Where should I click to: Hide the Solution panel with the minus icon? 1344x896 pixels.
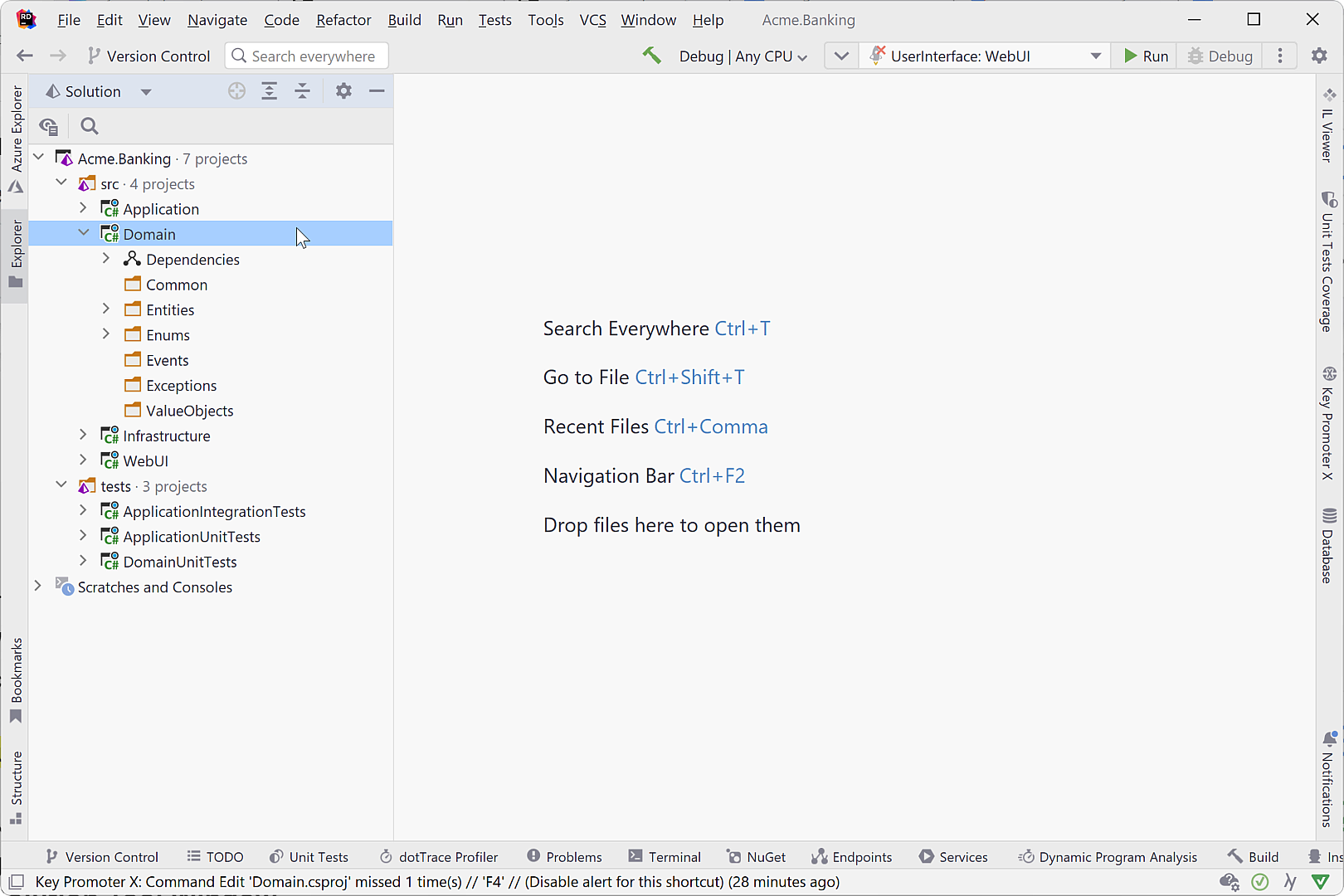click(x=377, y=91)
